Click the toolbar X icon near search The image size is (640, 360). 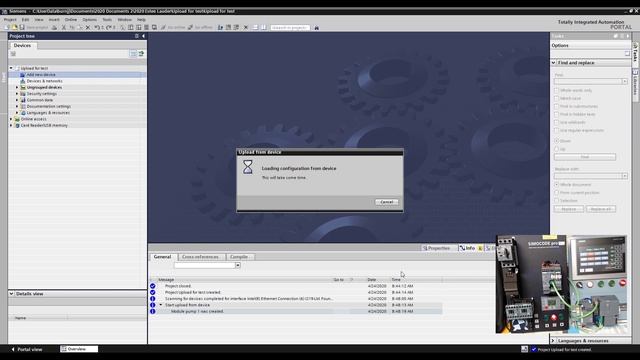click(246, 27)
